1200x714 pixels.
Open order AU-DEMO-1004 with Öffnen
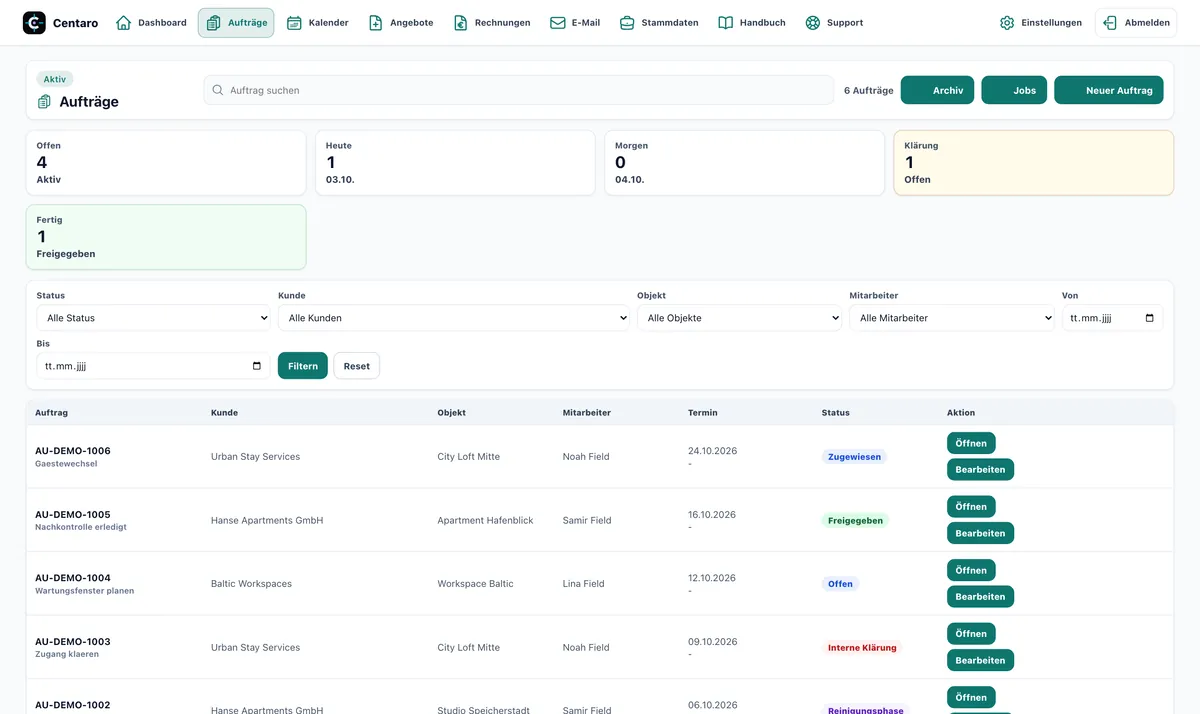971,570
